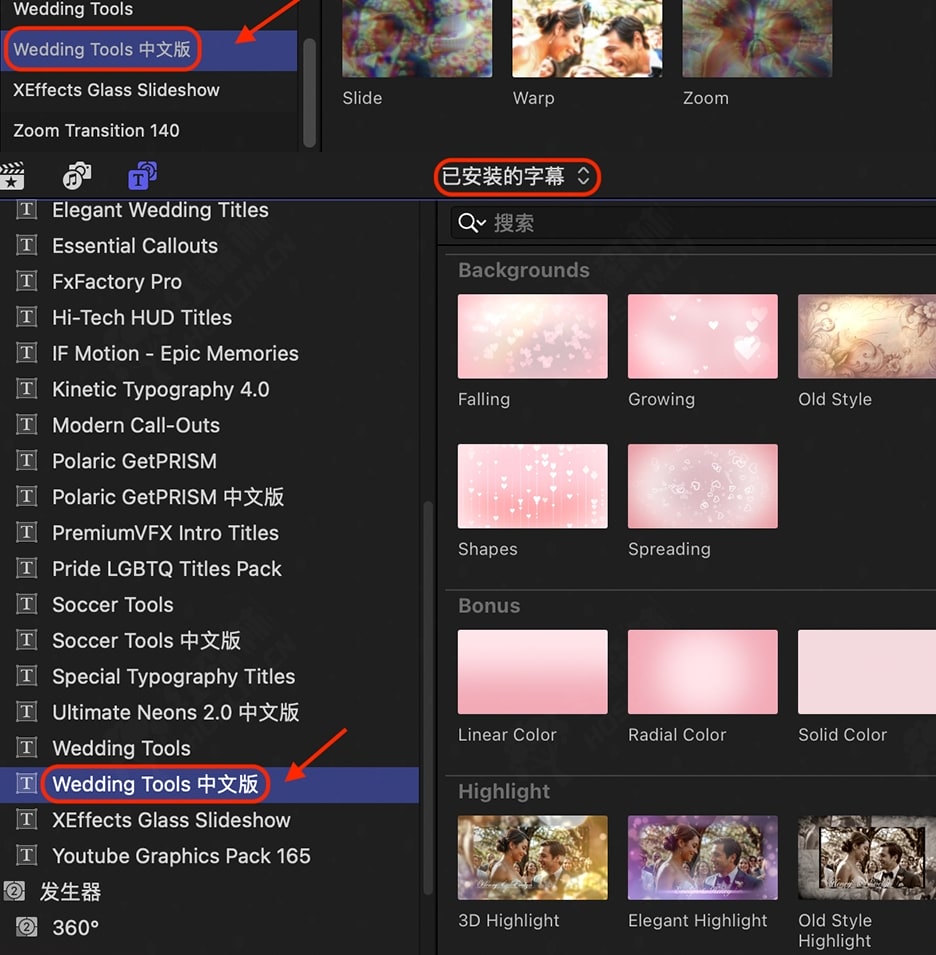The image size is (936, 955).
Task: Select the Essential Callouts category
Action: coord(209,245)
